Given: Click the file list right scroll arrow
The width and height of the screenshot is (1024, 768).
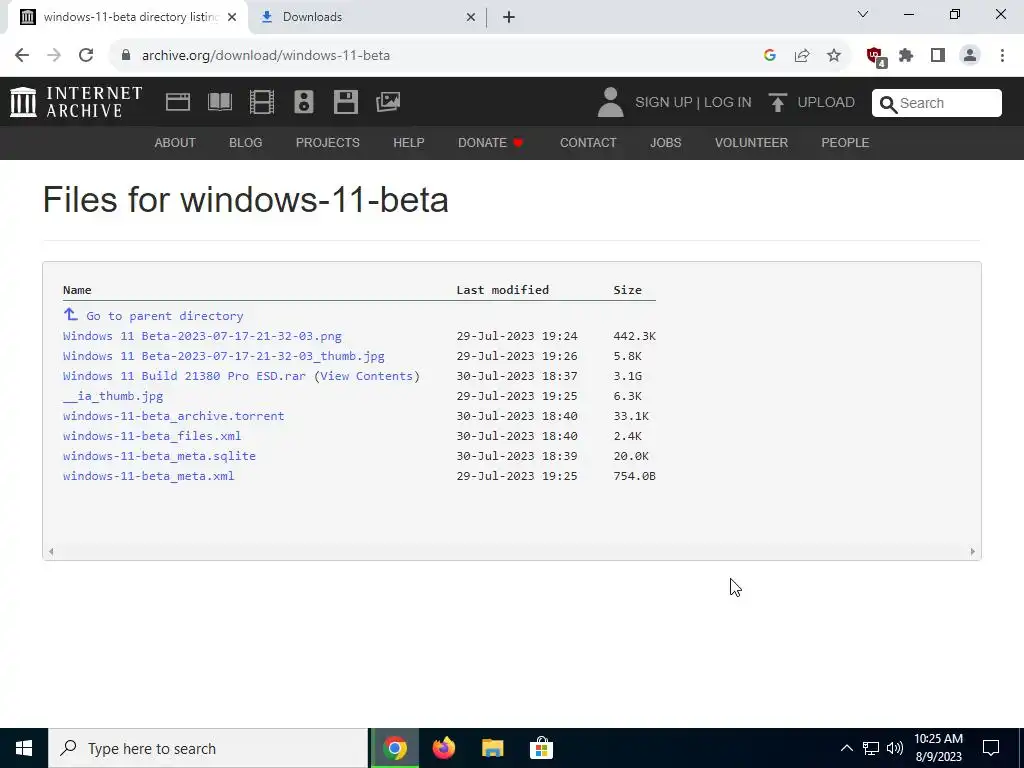Looking at the screenshot, I should pyautogui.click(x=972, y=552).
